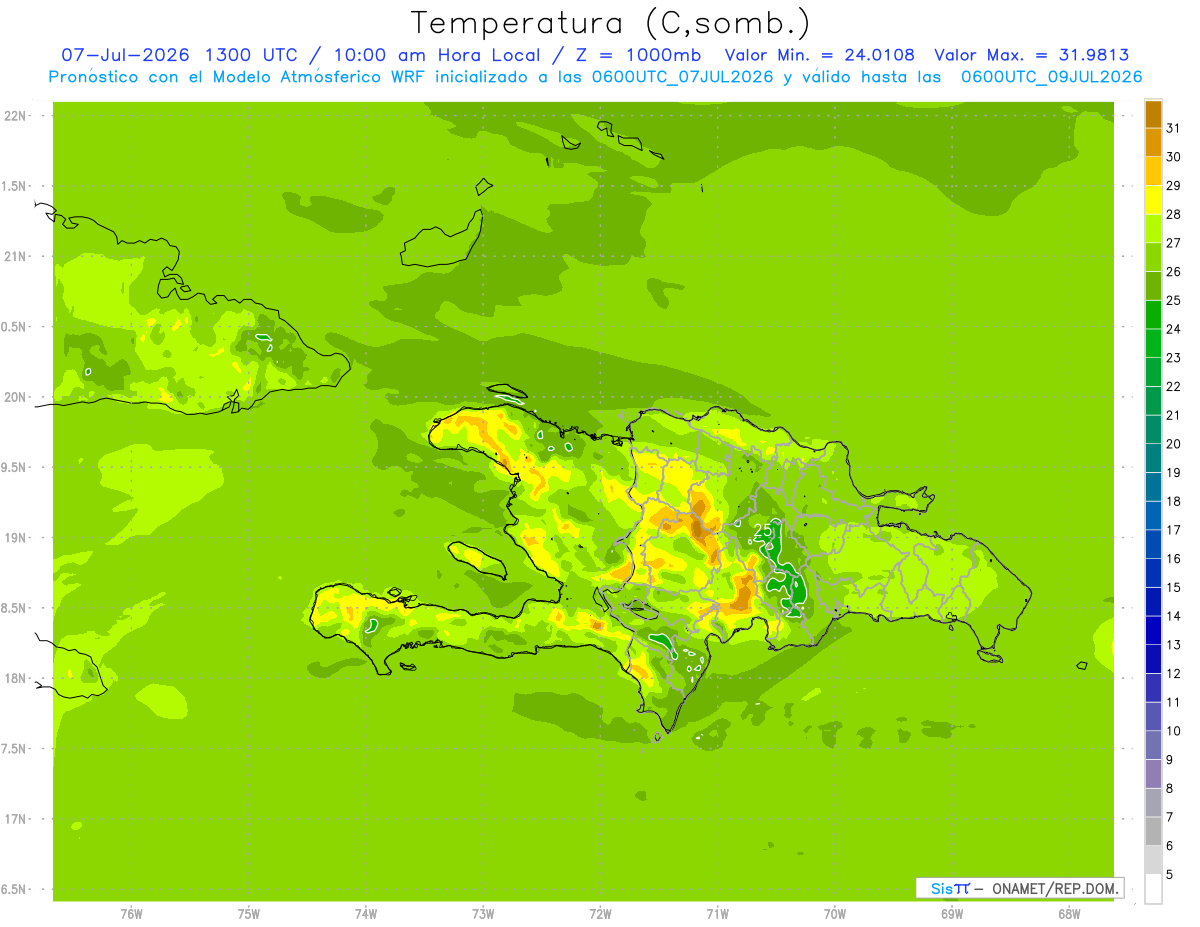Select the gray color bar segment between 6 and 7
Screen dimensions: 1200x927
[x=1153, y=831]
